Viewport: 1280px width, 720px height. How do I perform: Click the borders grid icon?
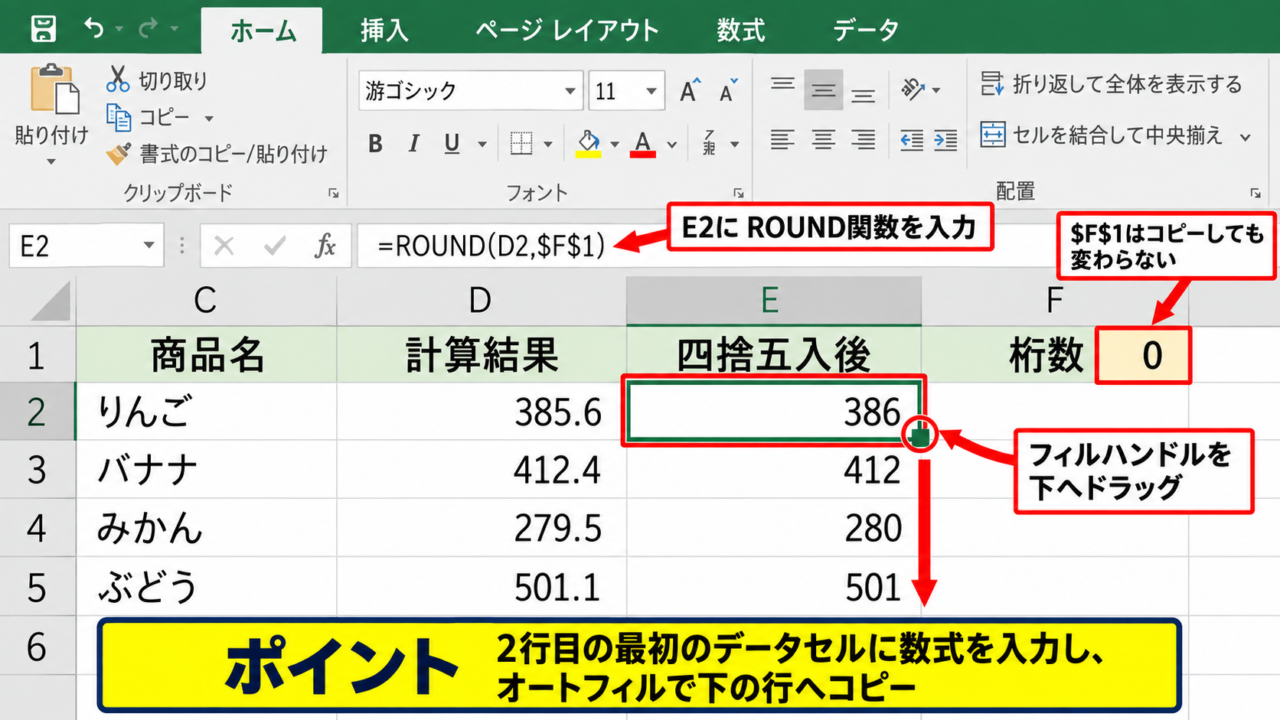(521, 144)
